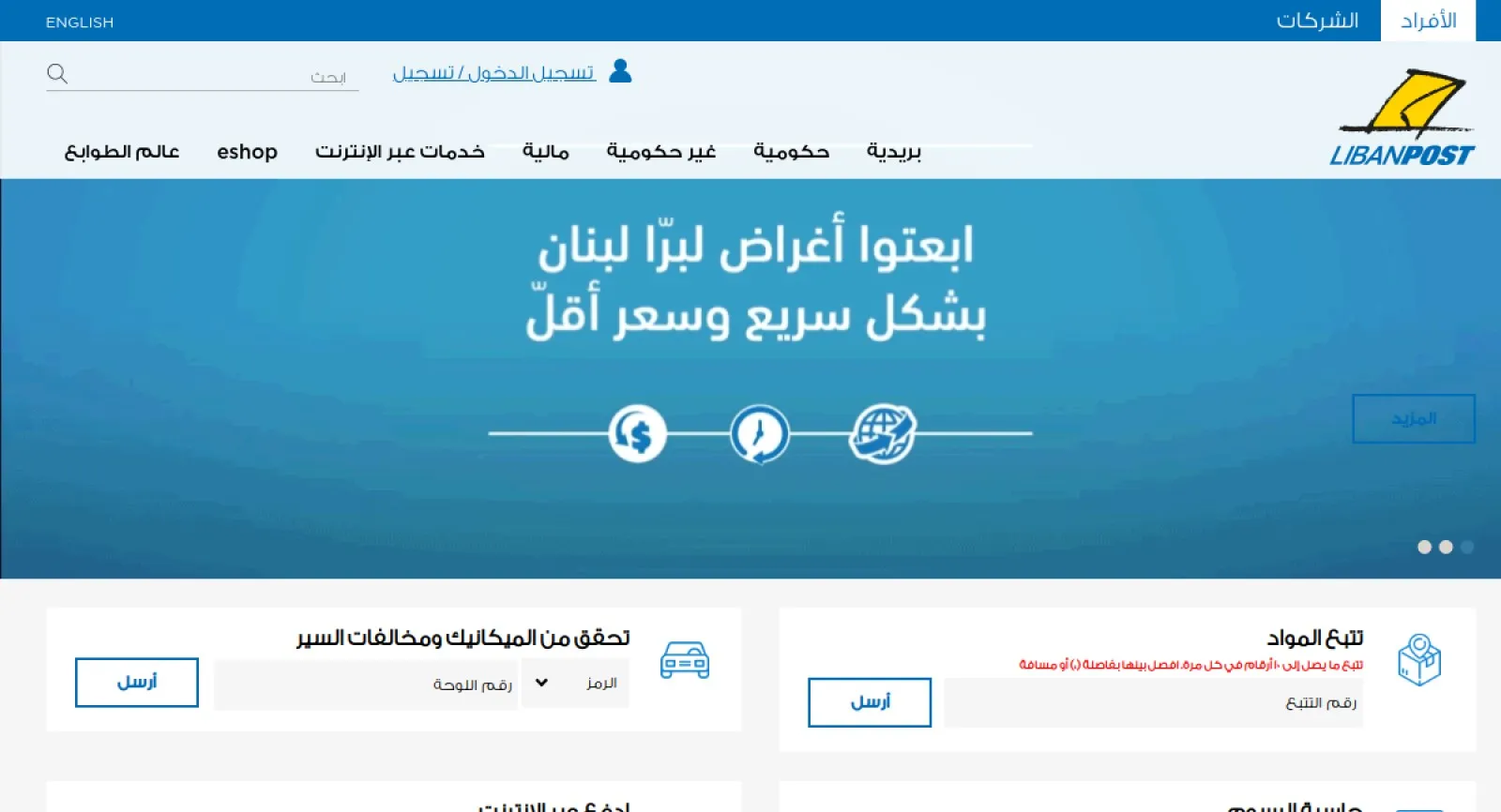Click the user profile icon
1501x812 pixels.
coord(620,71)
